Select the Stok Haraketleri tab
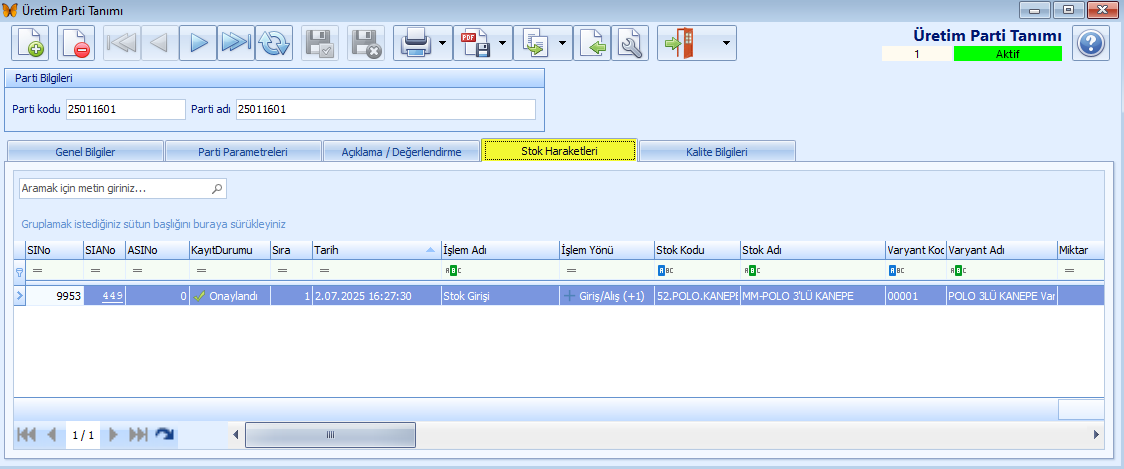This screenshot has height=469, width=1124. pos(559,151)
